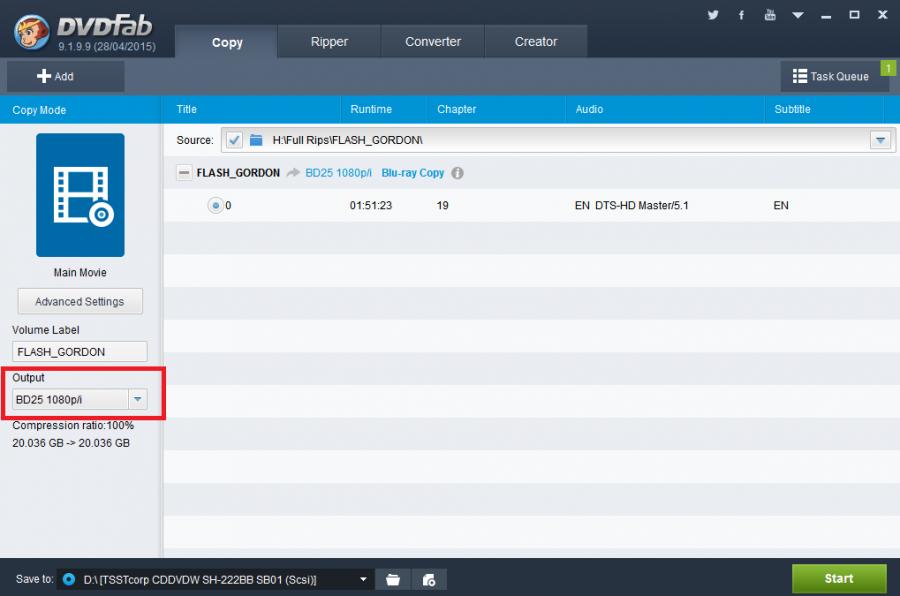Click the Chapter column header

click(x=456, y=109)
